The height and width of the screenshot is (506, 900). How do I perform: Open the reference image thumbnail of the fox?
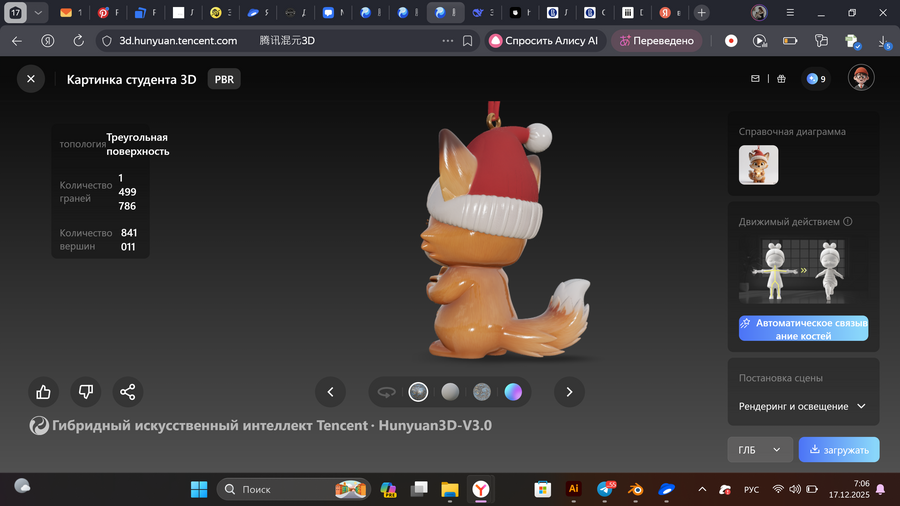[x=758, y=165]
